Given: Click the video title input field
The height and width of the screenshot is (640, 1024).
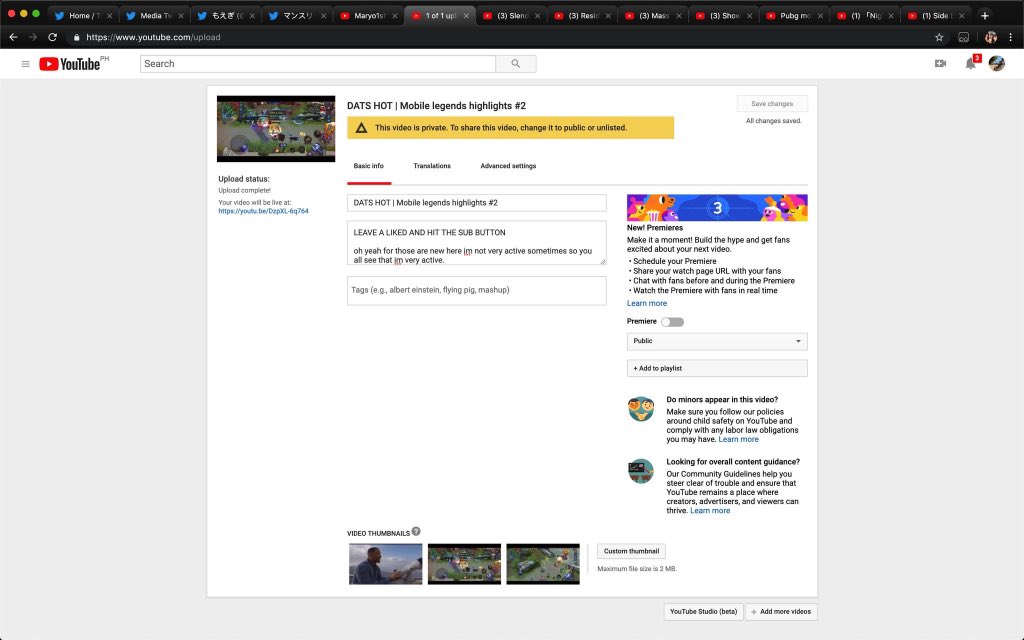Looking at the screenshot, I should pos(477,202).
